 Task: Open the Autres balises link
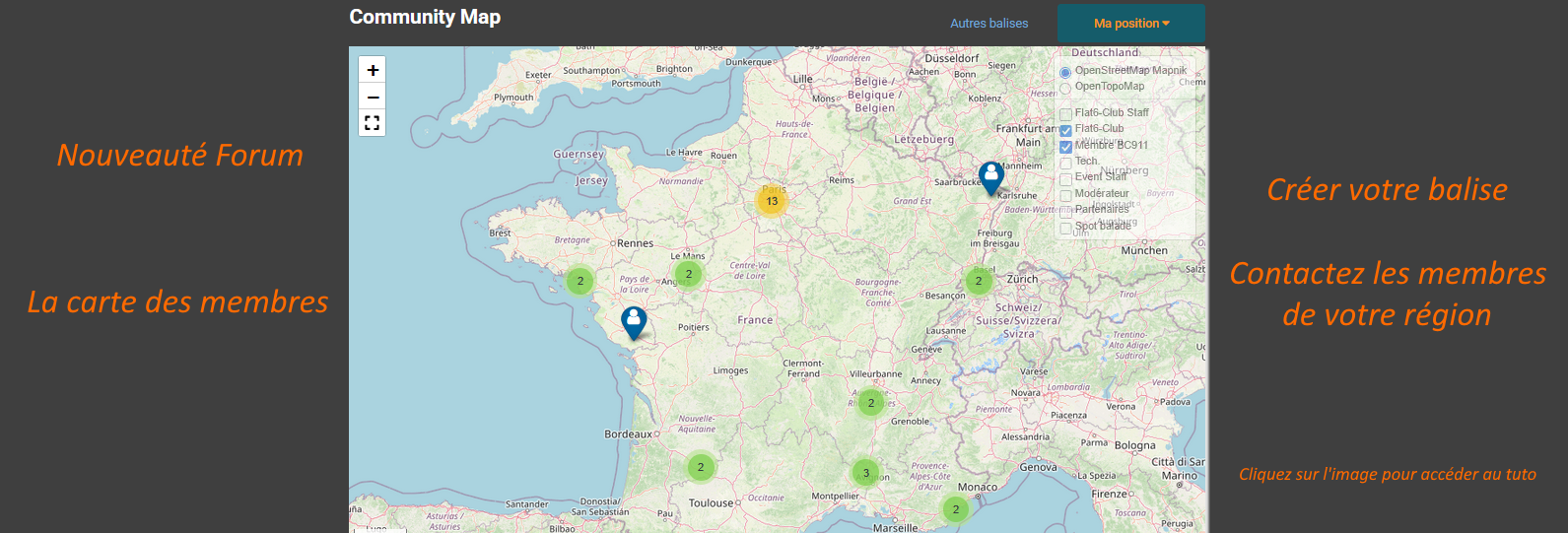[989, 24]
